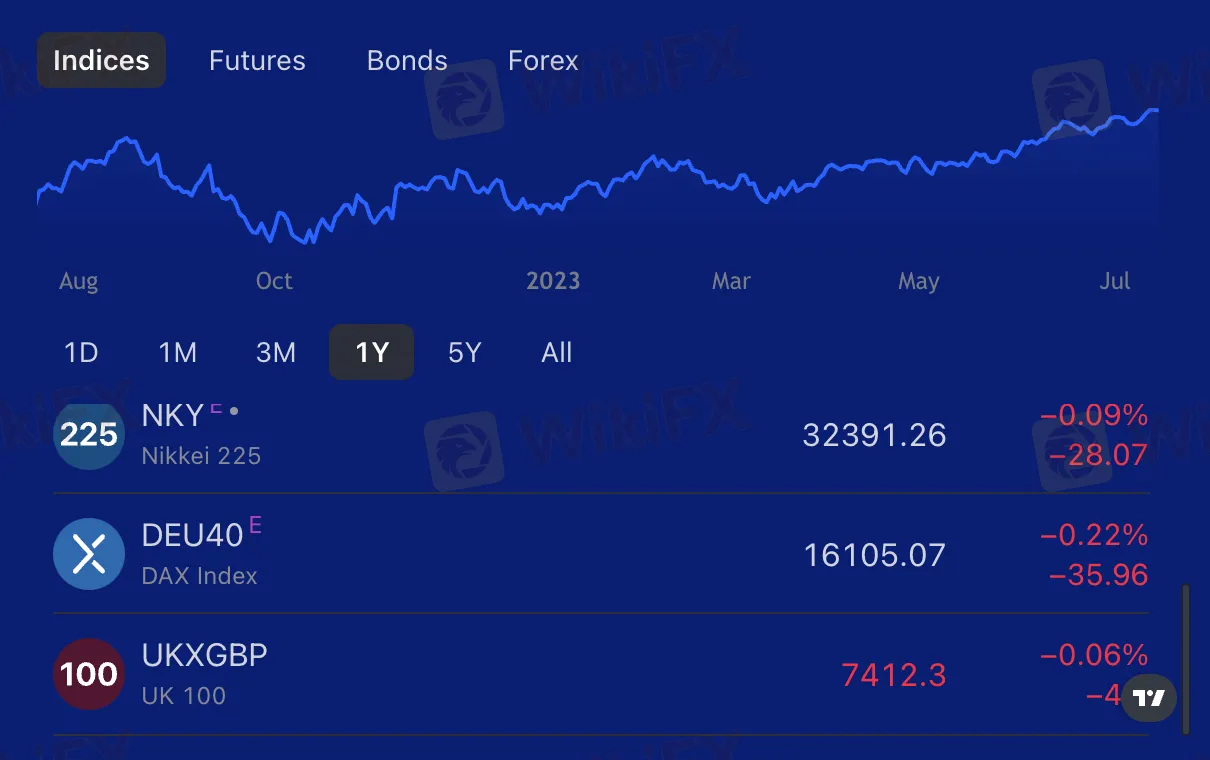Click the E marker beside DEU40
1210x760 pixels.
pyautogui.click(x=255, y=525)
